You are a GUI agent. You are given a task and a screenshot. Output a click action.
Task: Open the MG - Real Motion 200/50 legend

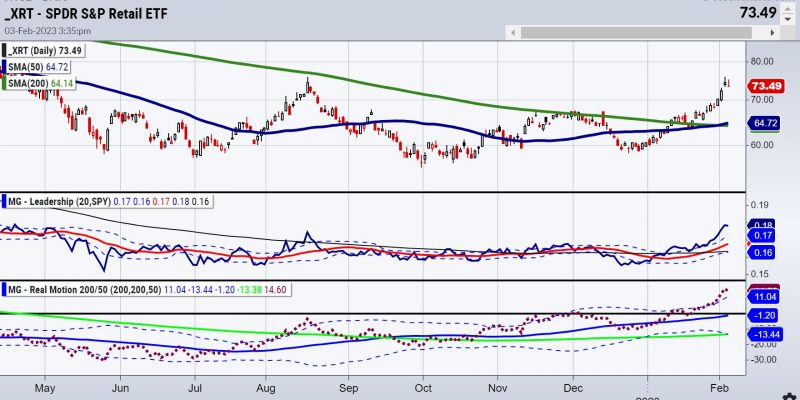pyautogui.click(x=146, y=290)
